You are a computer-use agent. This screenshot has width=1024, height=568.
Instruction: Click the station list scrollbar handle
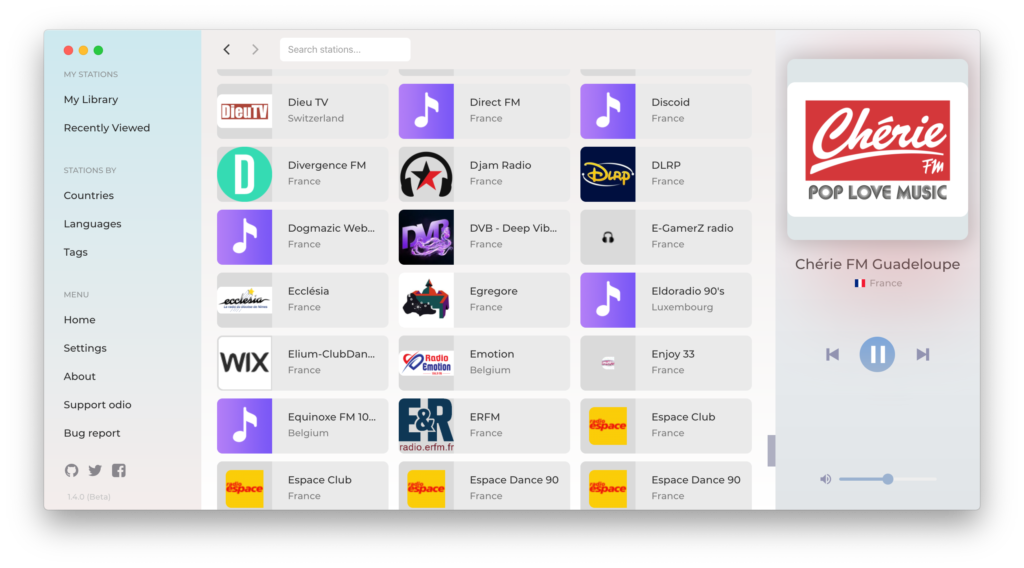pyautogui.click(x=771, y=450)
